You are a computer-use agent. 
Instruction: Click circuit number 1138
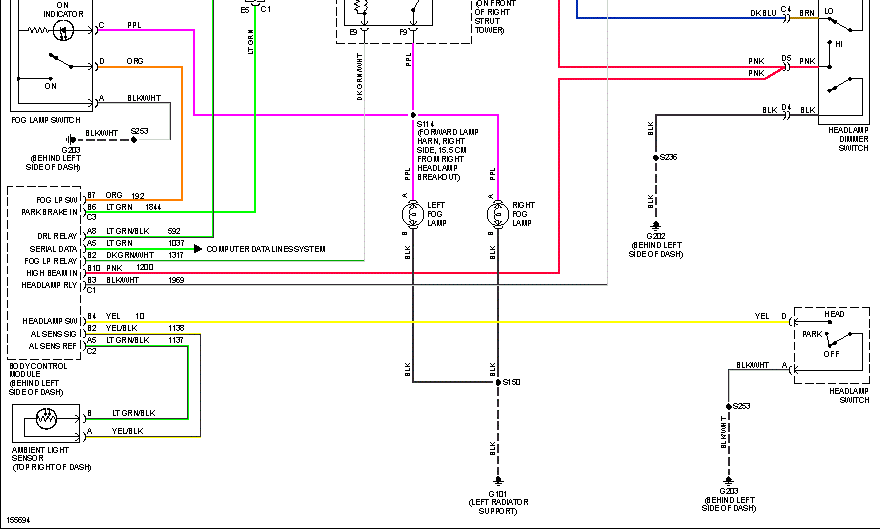tap(176, 328)
